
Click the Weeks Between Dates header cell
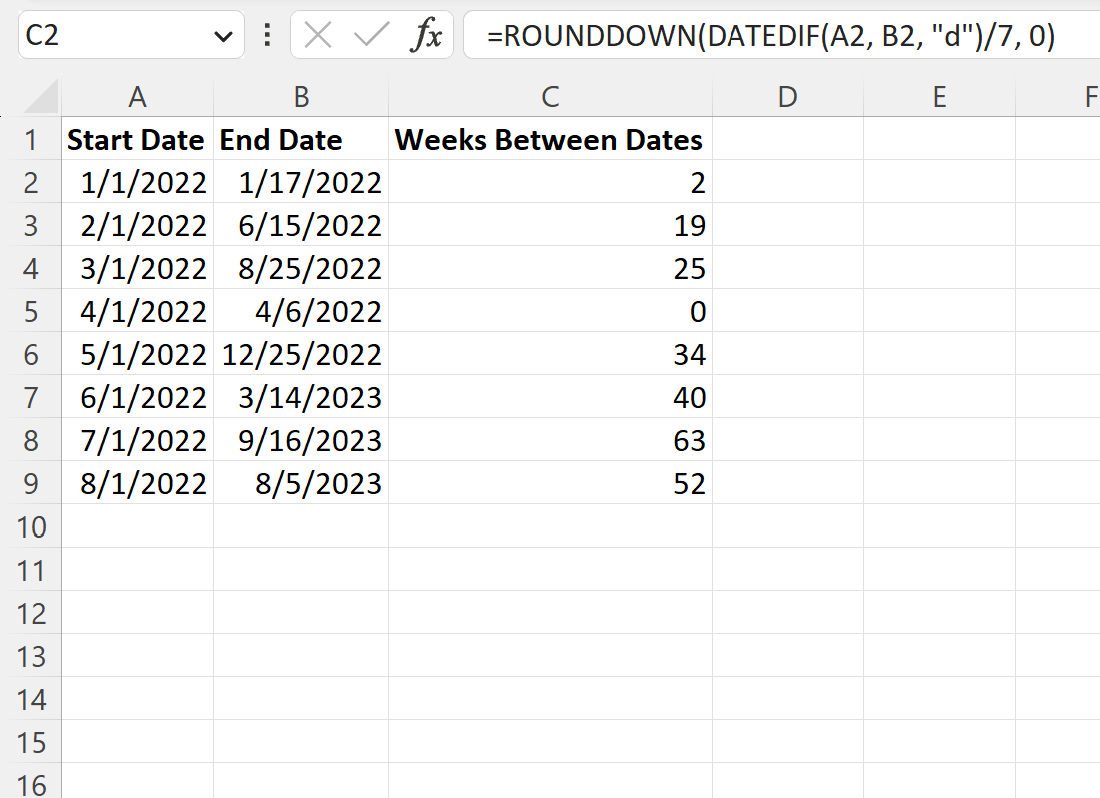pyautogui.click(x=549, y=140)
